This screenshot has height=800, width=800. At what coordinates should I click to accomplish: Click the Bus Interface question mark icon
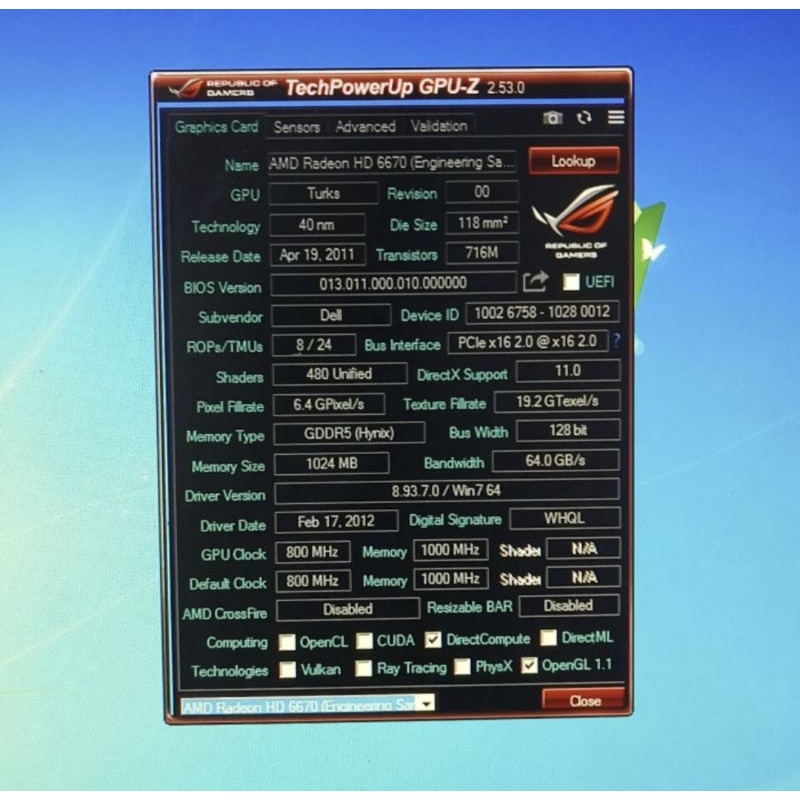[616, 340]
